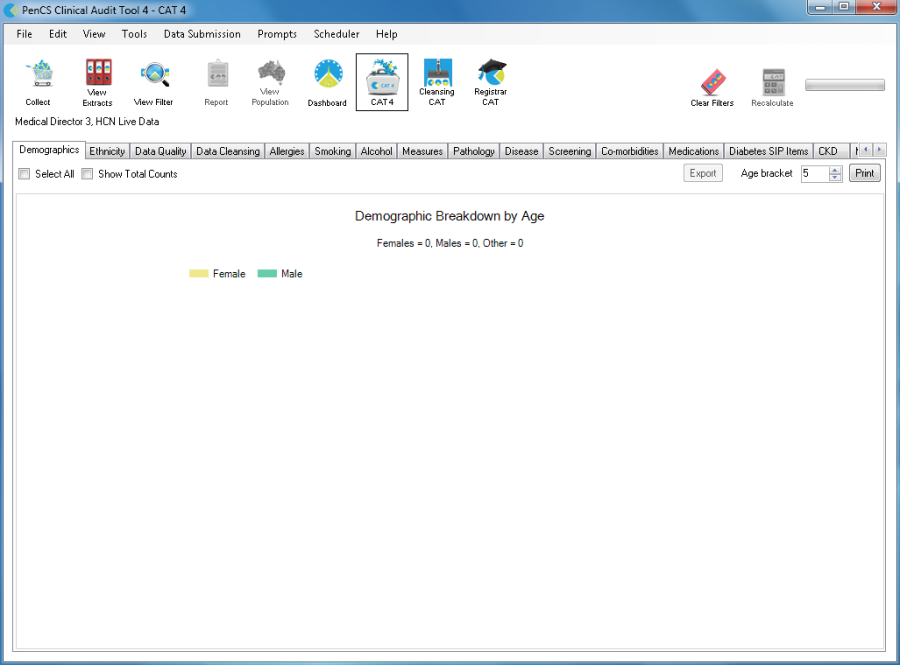Clear Filters with the eraser icon
900x665 pixels.
pos(712,87)
